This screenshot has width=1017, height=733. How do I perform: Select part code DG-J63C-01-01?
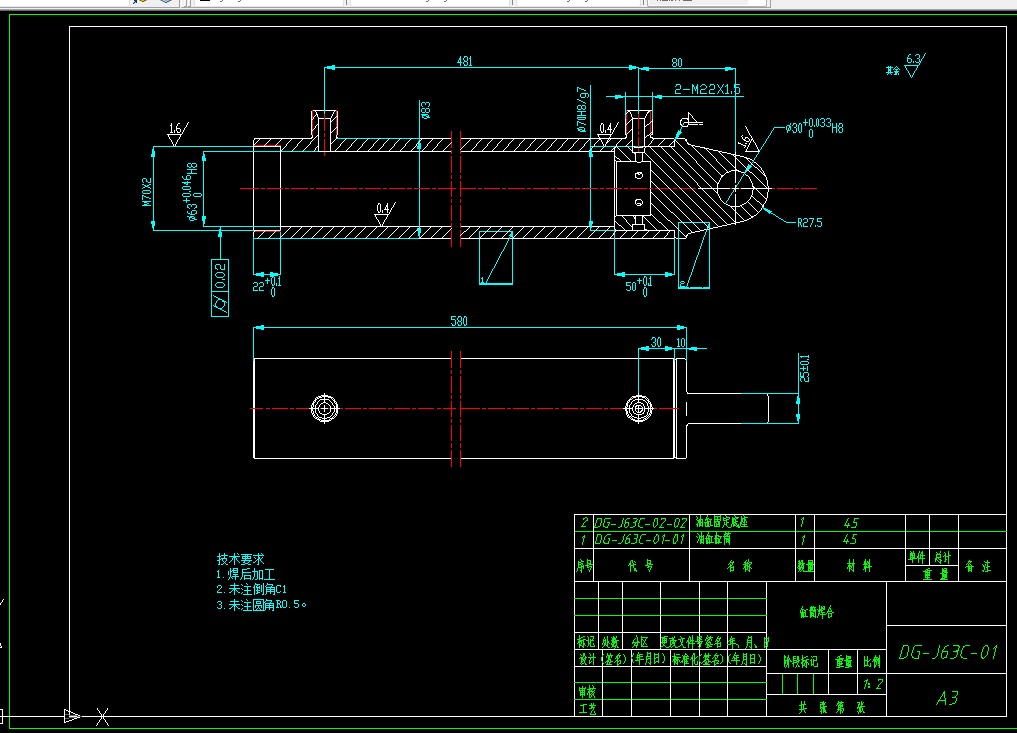640,539
